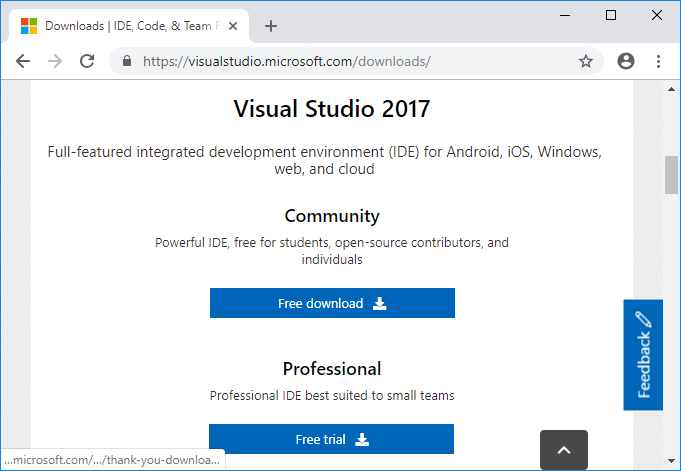Click the scrollbar down arrow

[672, 463]
